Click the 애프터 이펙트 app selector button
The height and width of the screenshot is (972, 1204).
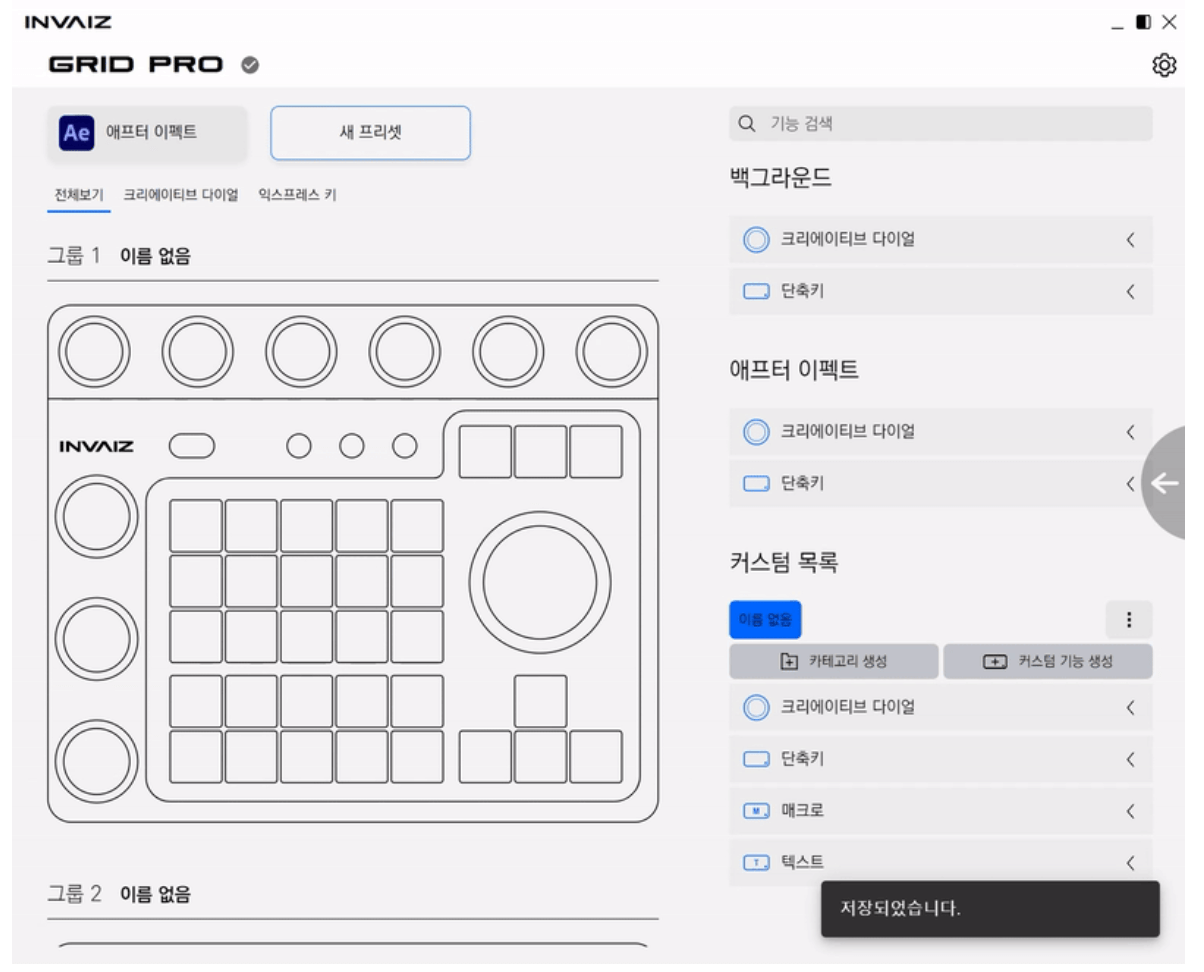[x=147, y=133]
